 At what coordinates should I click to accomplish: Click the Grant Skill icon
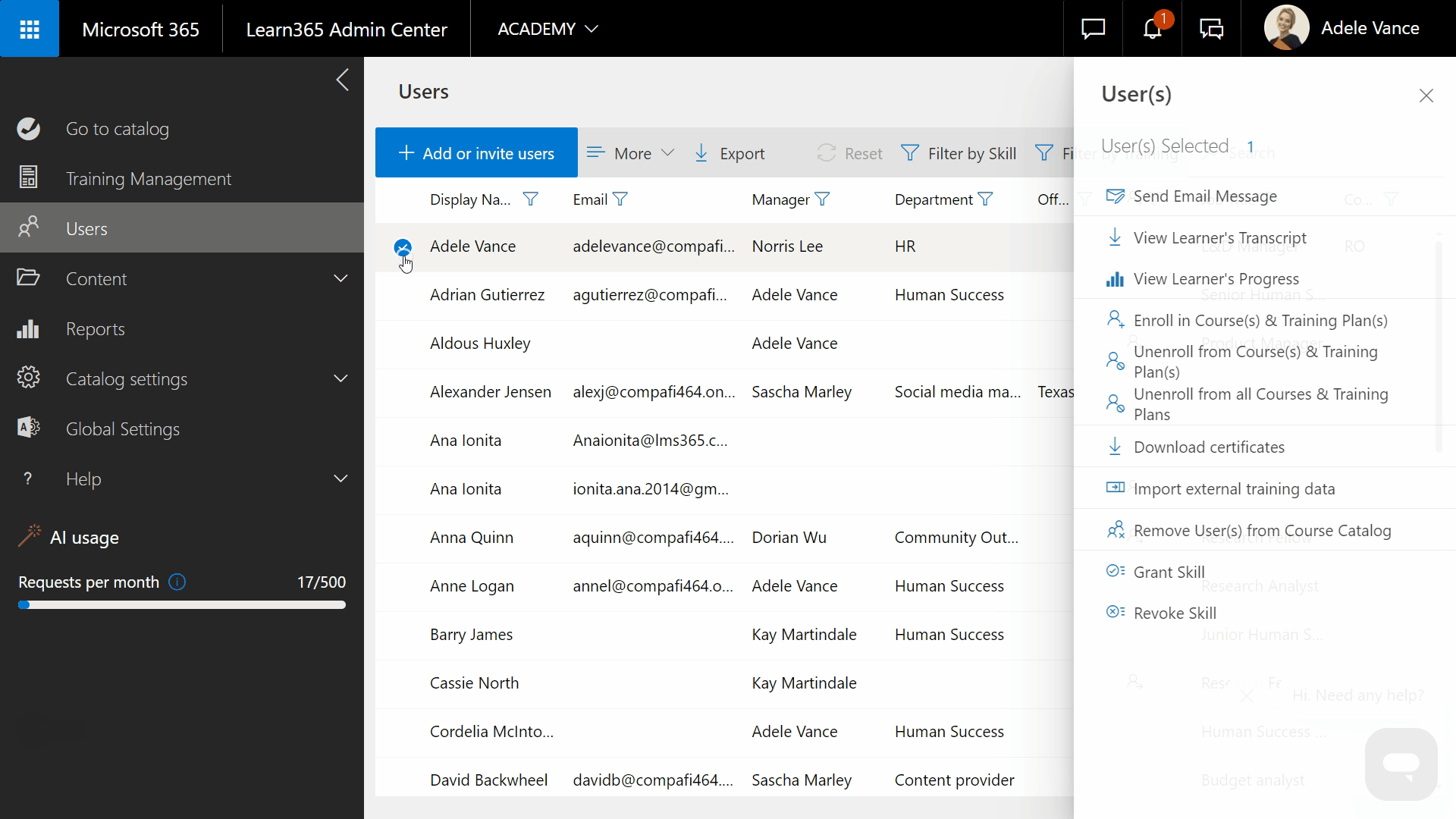coord(1115,571)
